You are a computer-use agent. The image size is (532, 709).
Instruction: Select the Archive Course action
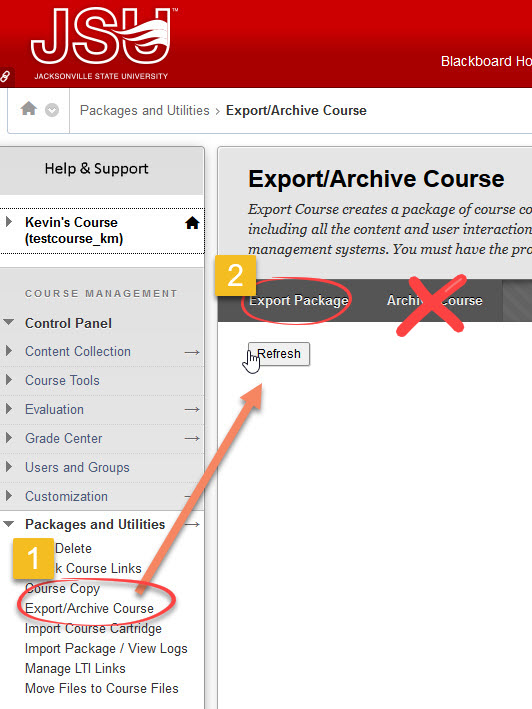[x=434, y=300]
